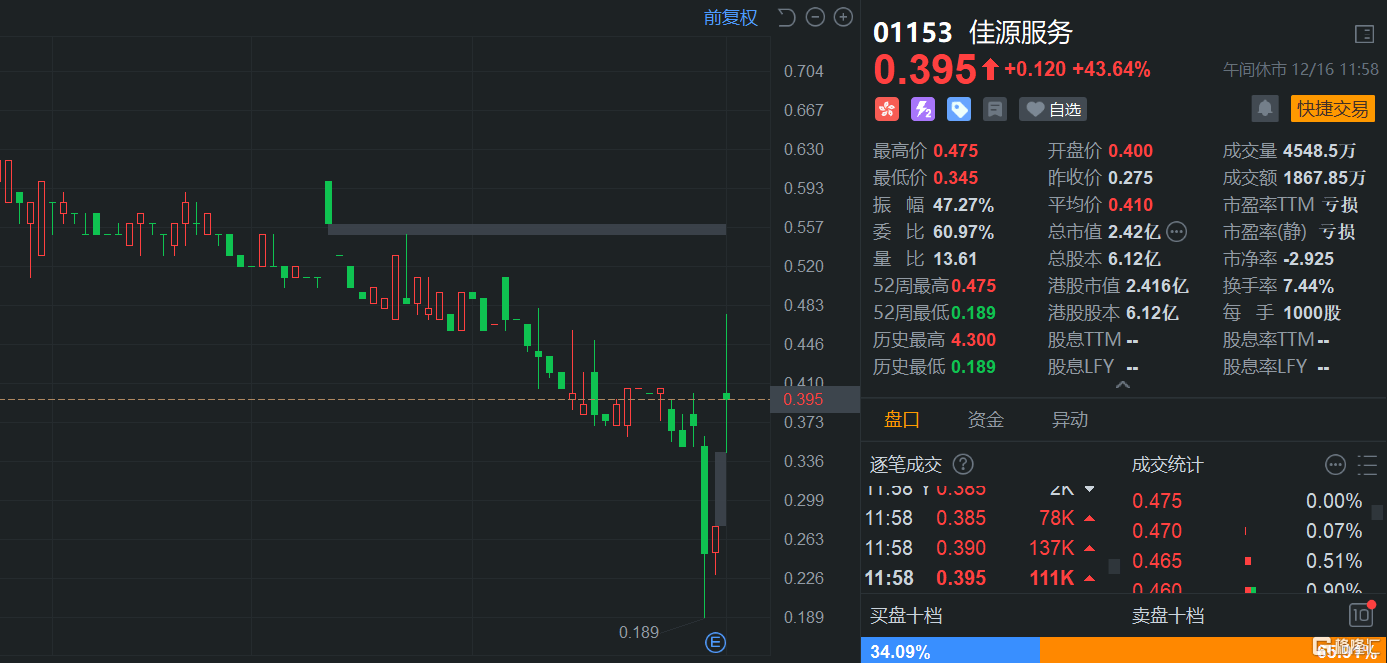Screen dimensions: 1387x663
Task: Click the 最低价 0.345 value
Action: coord(956,178)
